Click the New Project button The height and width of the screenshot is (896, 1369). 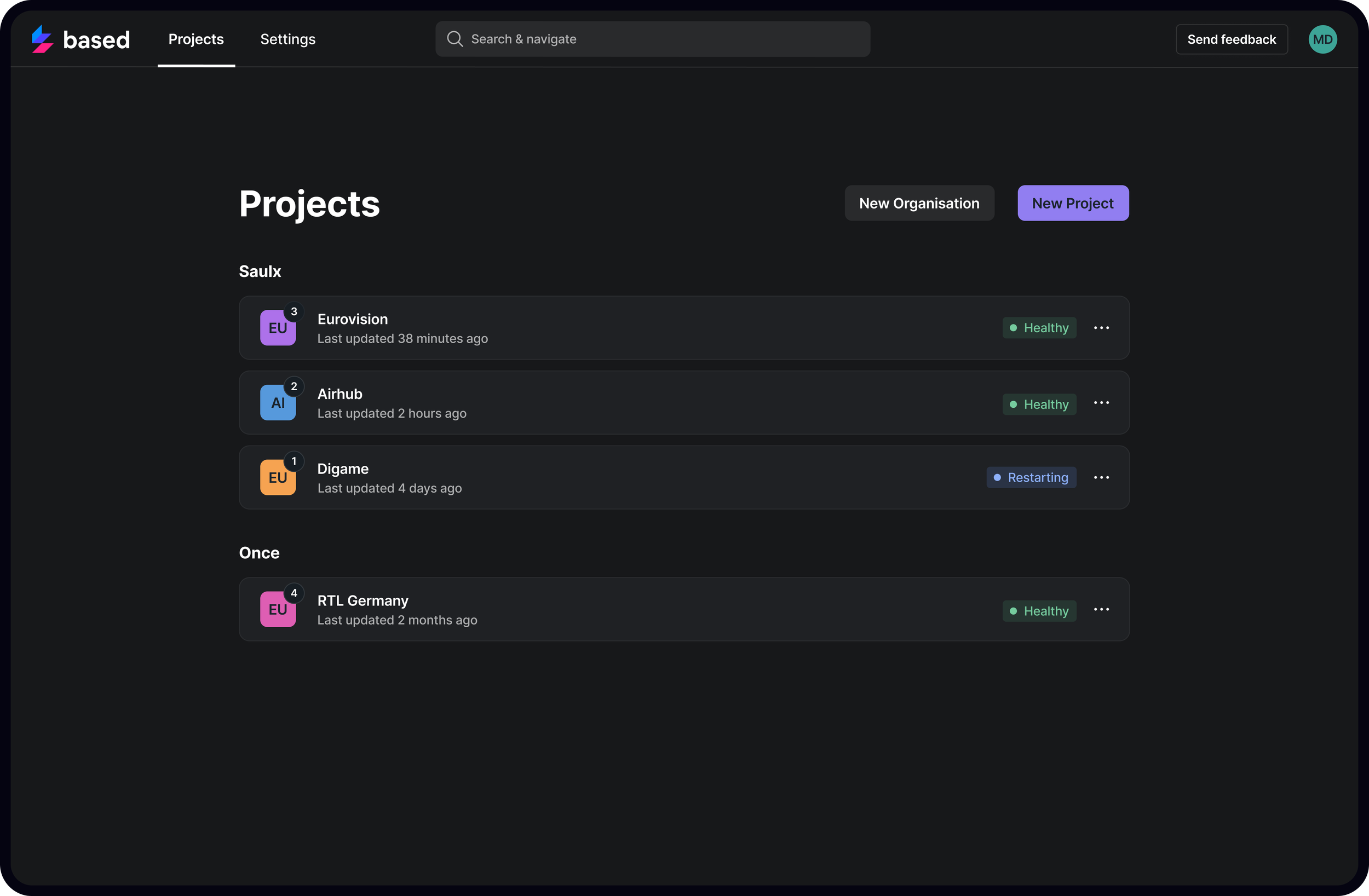point(1072,203)
